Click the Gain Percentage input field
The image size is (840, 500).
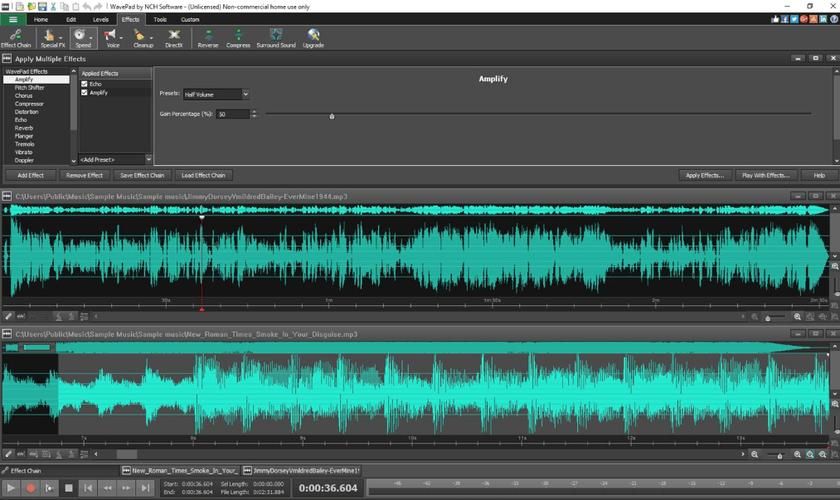(232, 114)
